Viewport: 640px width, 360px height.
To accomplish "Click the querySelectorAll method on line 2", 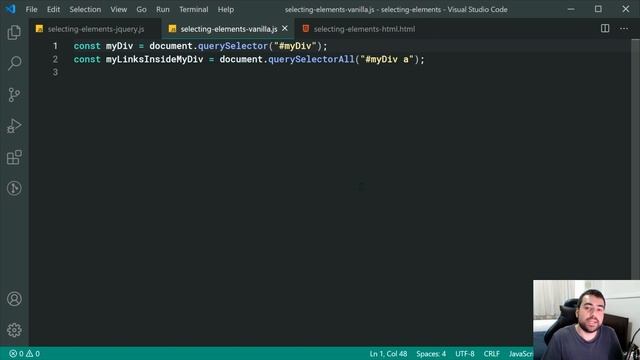I will (x=311, y=59).
